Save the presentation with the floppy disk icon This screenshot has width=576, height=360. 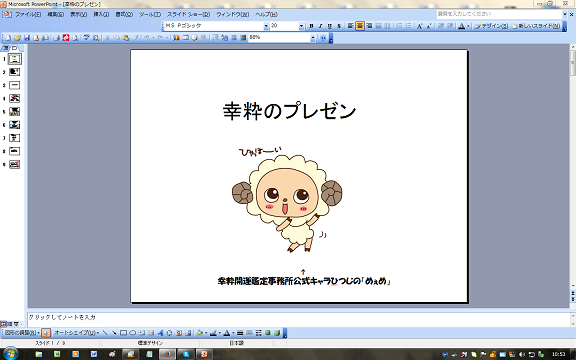26,37
